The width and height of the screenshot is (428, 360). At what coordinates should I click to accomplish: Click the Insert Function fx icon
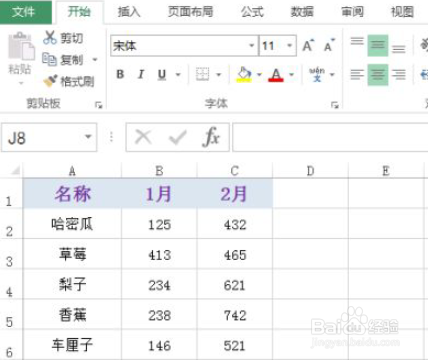(211, 137)
